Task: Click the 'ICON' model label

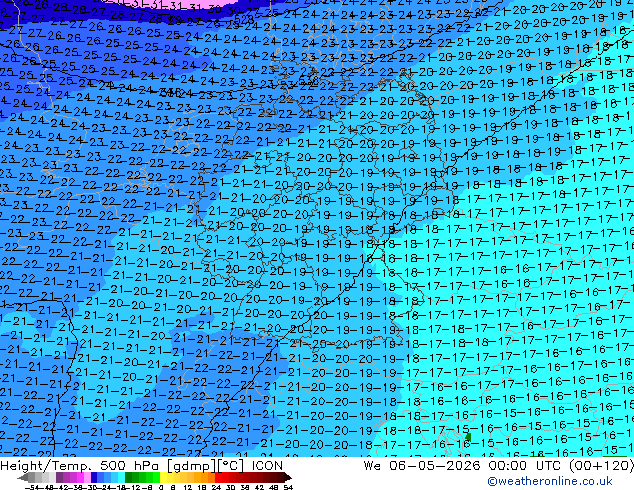Action: [267, 466]
